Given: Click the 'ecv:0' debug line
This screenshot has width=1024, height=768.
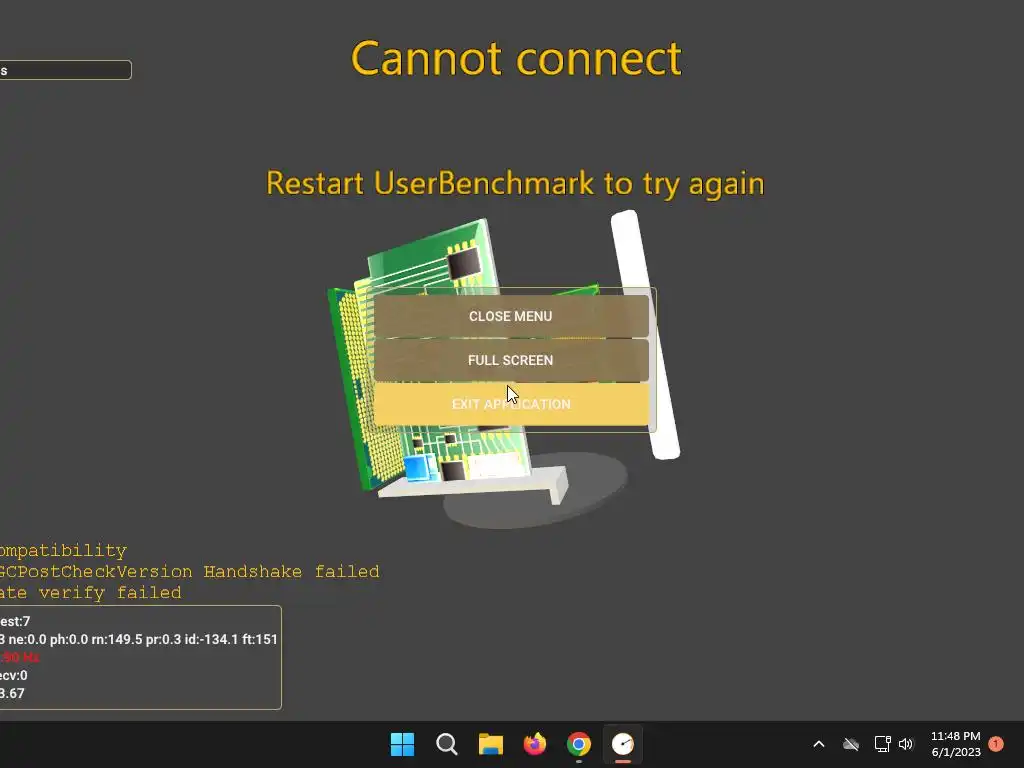Looking at the screenshot, I should 14,675.
